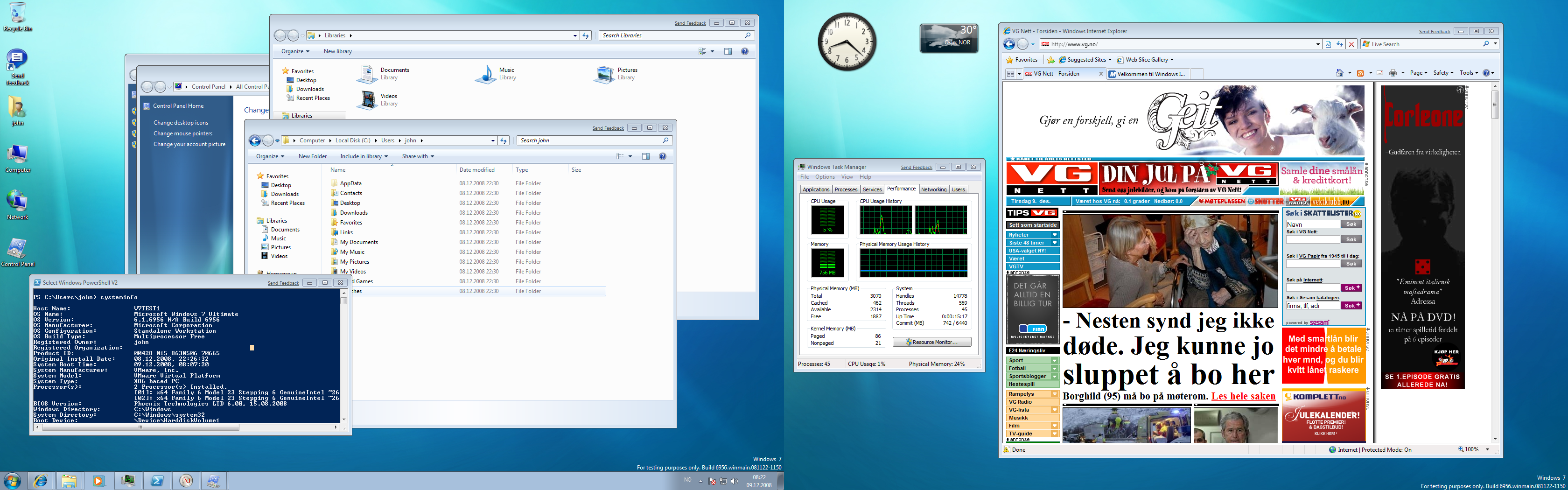Open Task Manager Options menu
The width and height of the screenshot is (1568, 490).
[x=825, y=177]
